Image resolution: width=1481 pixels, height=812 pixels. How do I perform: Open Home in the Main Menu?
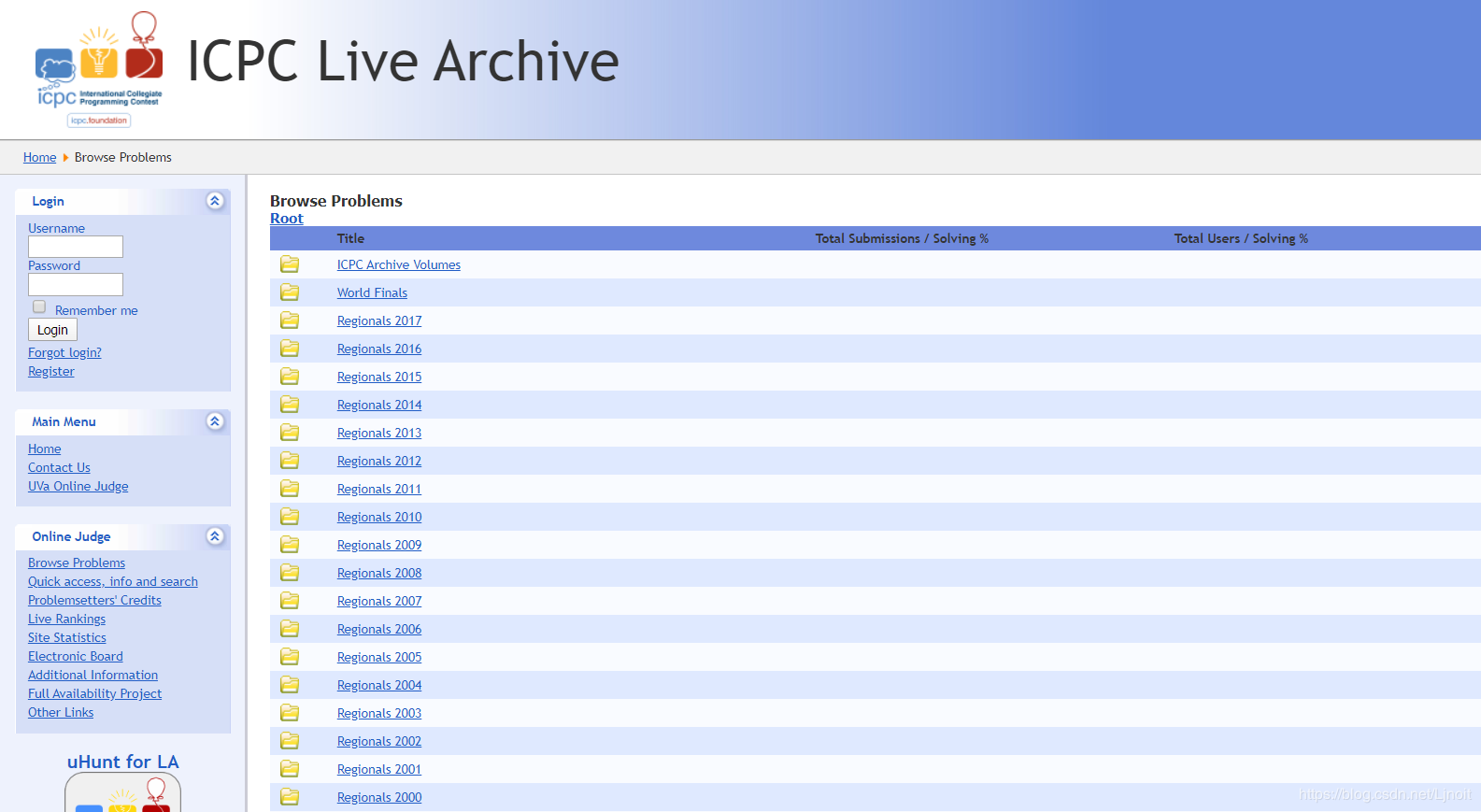(x=45, y=449)
